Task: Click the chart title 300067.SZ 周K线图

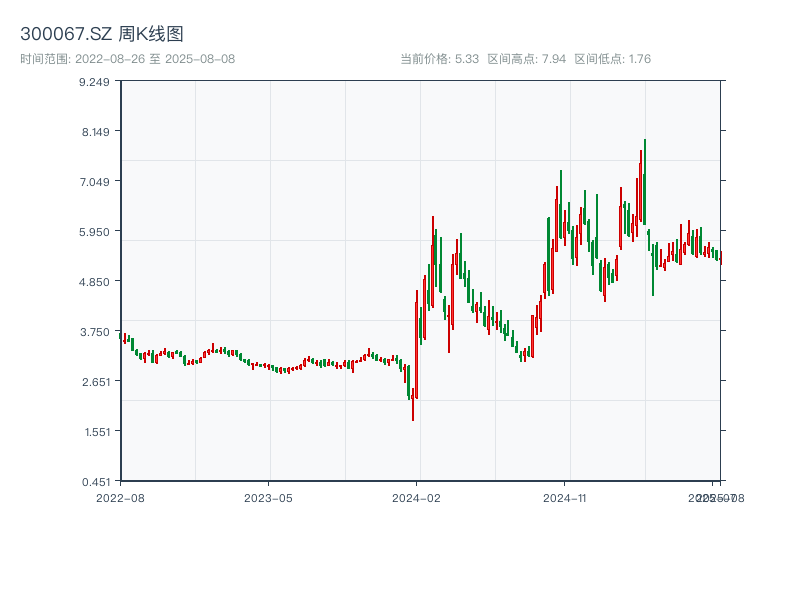Action: tap(102, 34)
